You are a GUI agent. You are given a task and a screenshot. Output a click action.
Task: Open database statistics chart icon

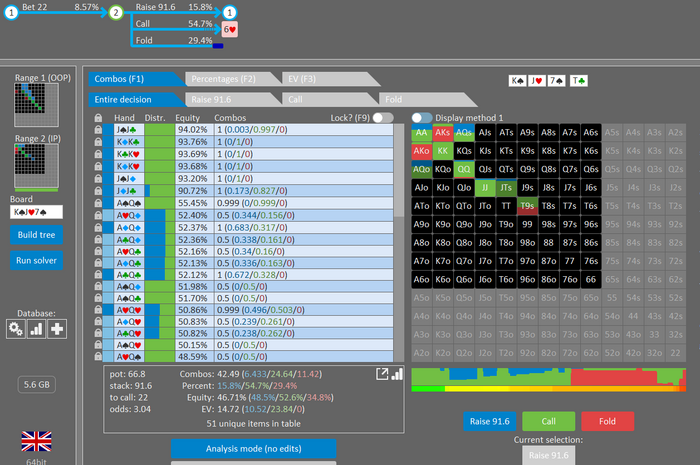(36, 329)
